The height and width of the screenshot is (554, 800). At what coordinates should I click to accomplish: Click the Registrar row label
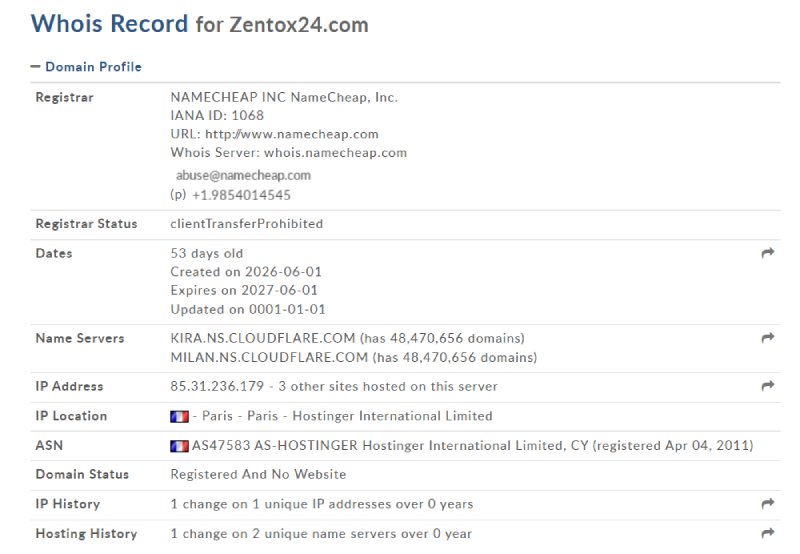click(x=64, y=97)
